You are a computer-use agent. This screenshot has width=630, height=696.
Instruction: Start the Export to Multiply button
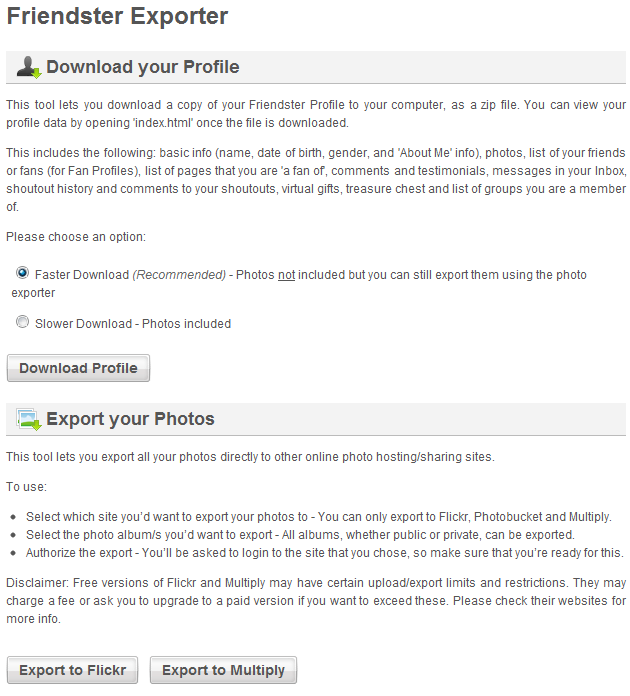pyautogui.click(x=223, y=670)
